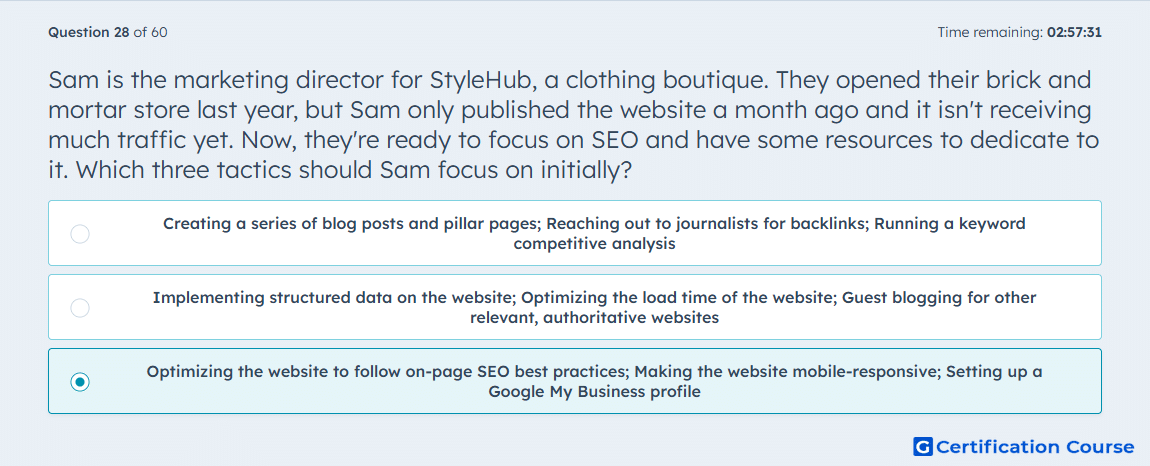
Task: Click the 'Time remaining:' label
Action: pos(990,32)
